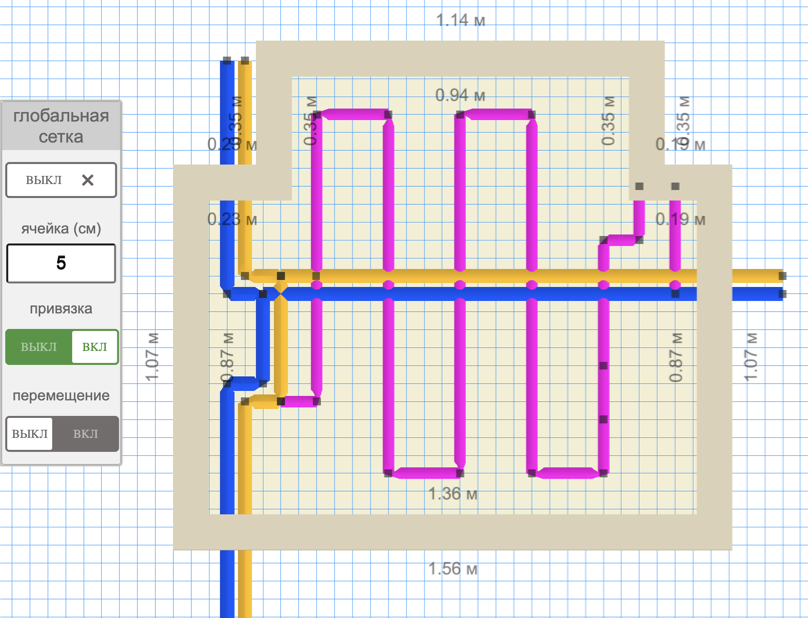Select the 0.94 м inner width label
This screenshot has width=809, height=618.
point(460,95)
